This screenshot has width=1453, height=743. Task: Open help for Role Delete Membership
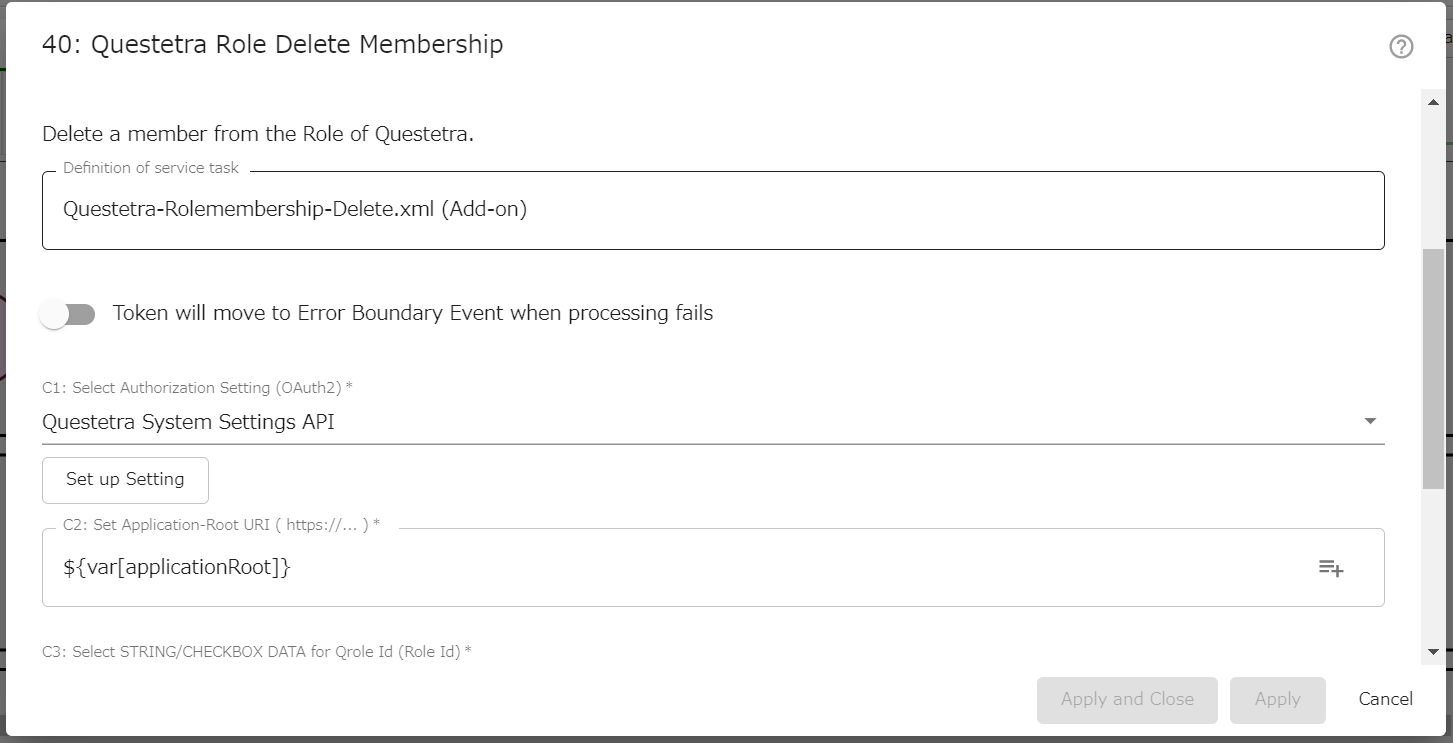click(x=1400, y=47)
